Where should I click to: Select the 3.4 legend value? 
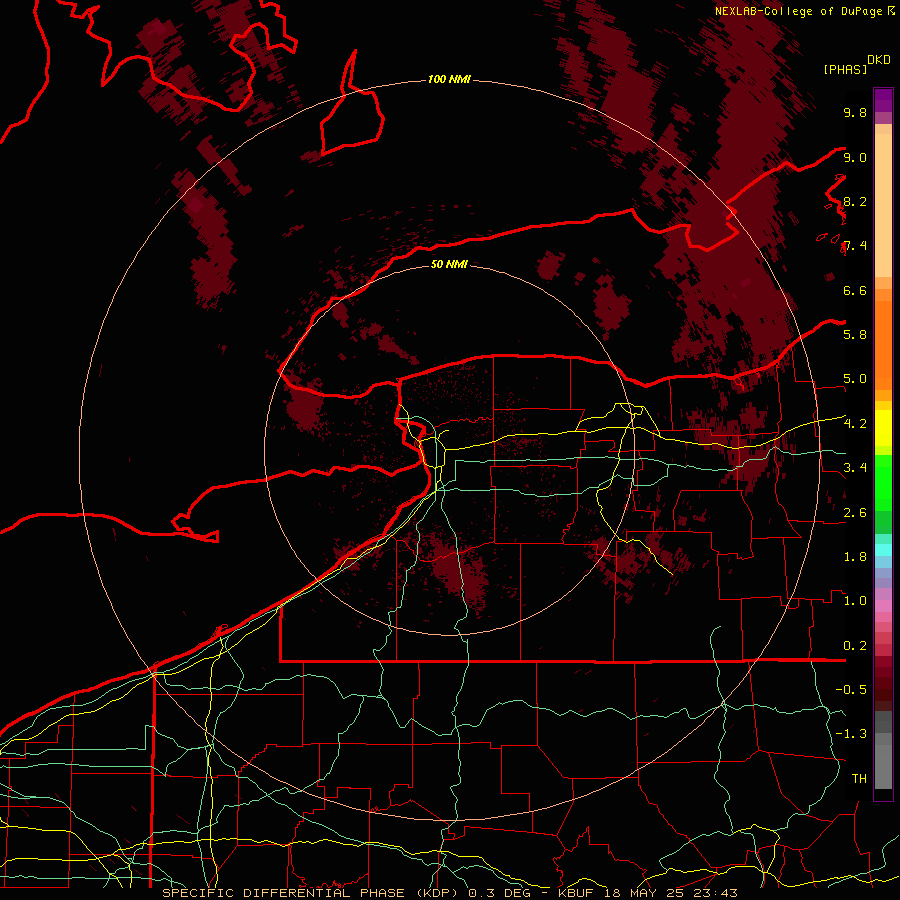tap(855, 468)
